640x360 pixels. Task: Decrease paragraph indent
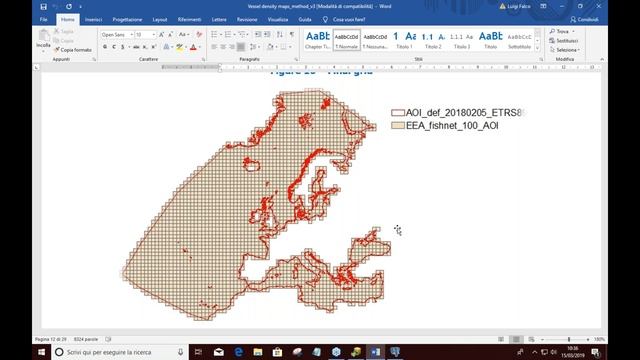pos(258,35)
